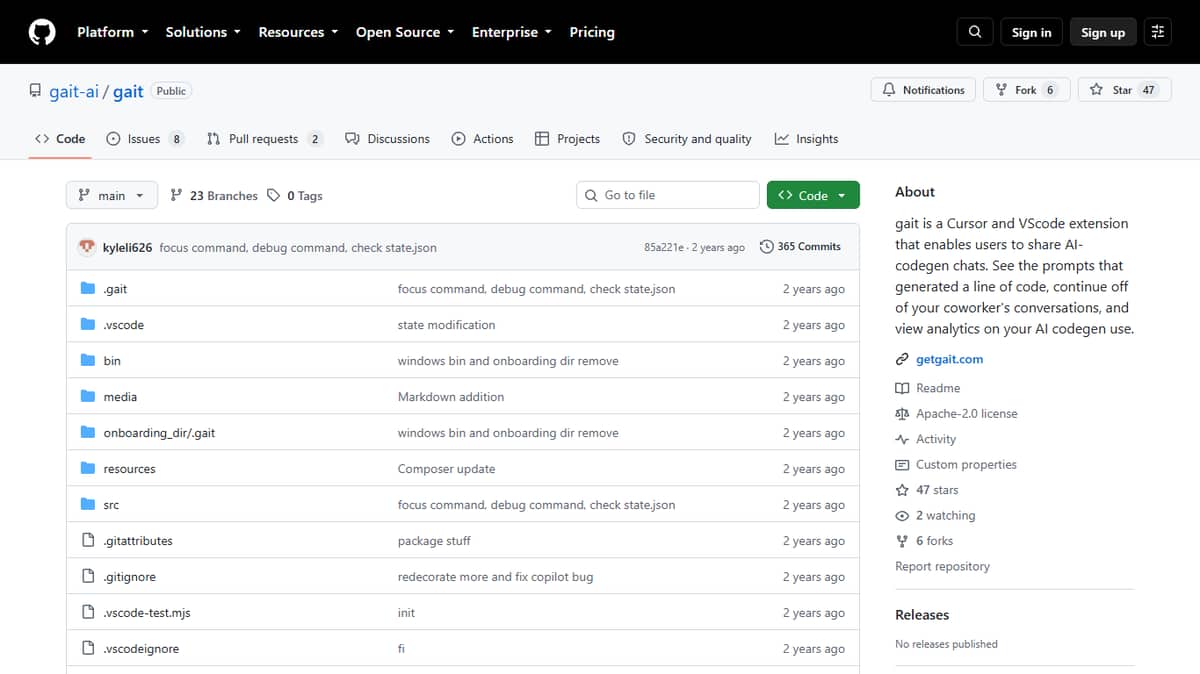Screen dimensions: 1200x674
Task: Click the resources folder icon
Action: click(x=88, y=469)
